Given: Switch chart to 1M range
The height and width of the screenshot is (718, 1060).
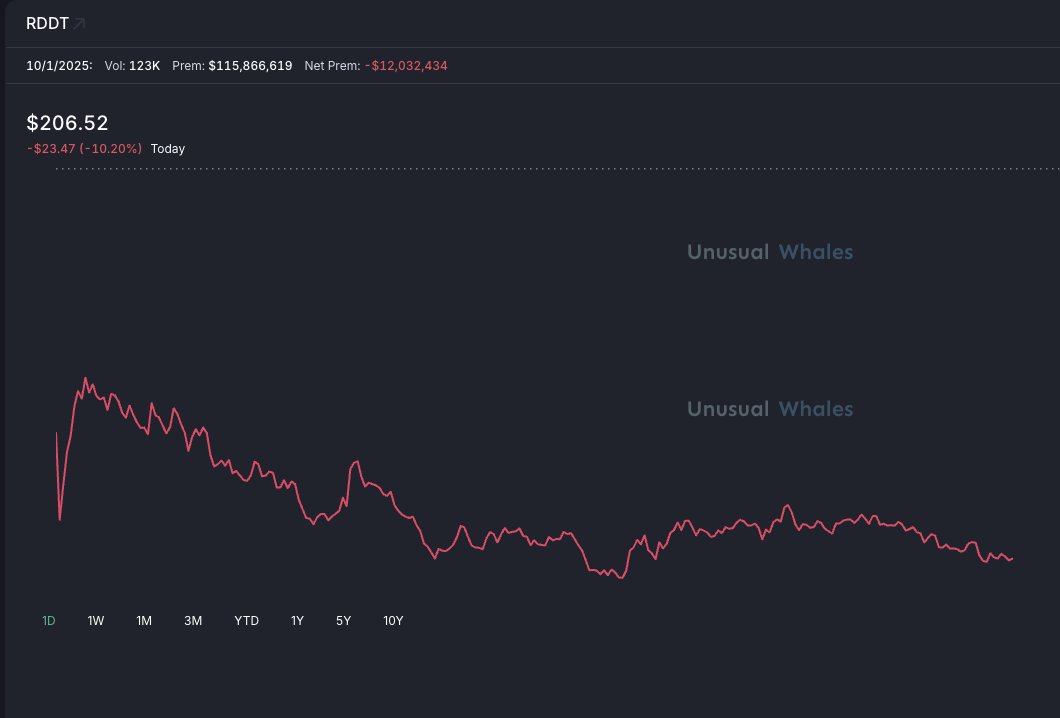Looking at the screenshot, I should click(x=144, y=621).
